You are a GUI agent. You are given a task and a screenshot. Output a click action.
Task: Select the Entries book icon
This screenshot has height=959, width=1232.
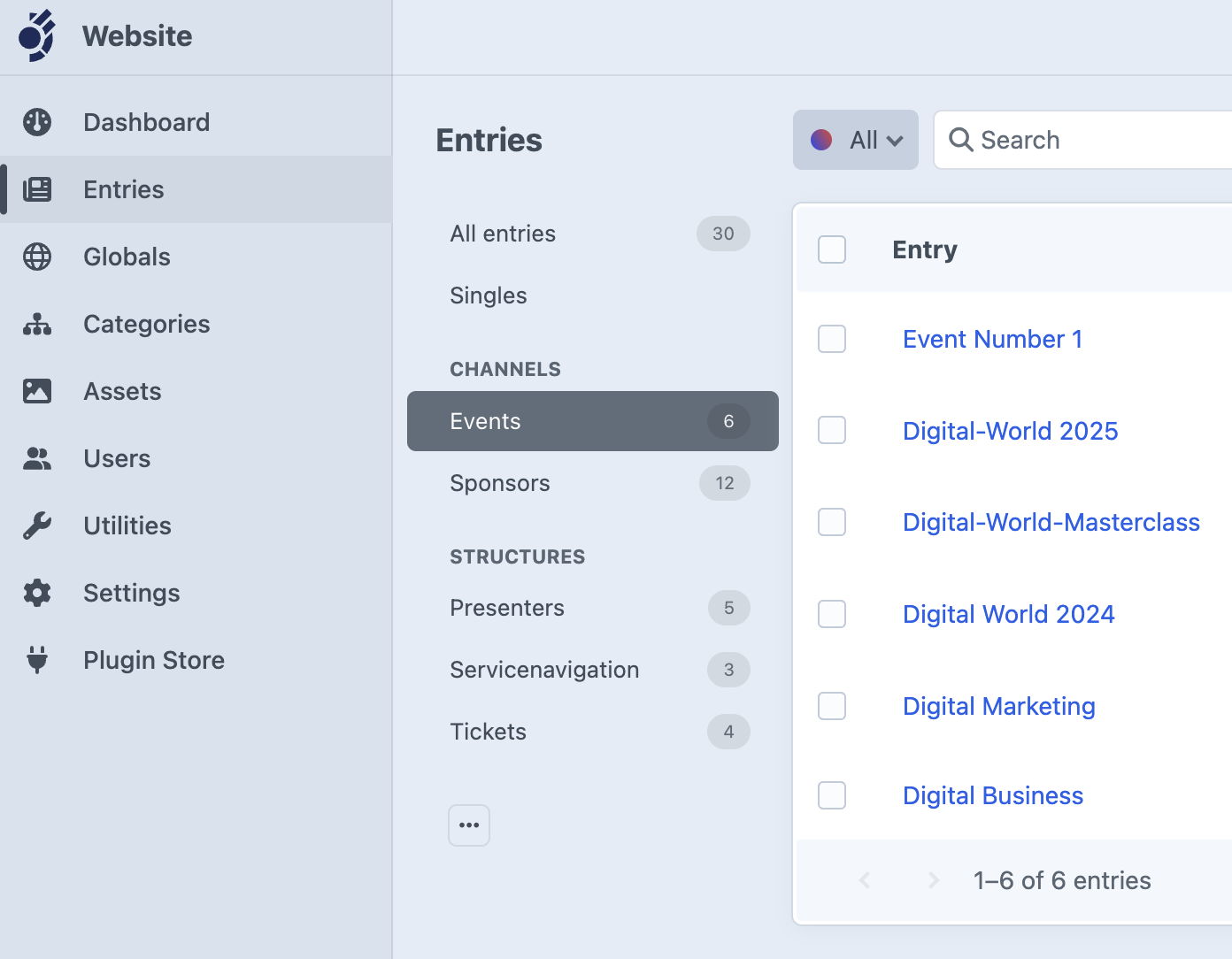(38, 189)
